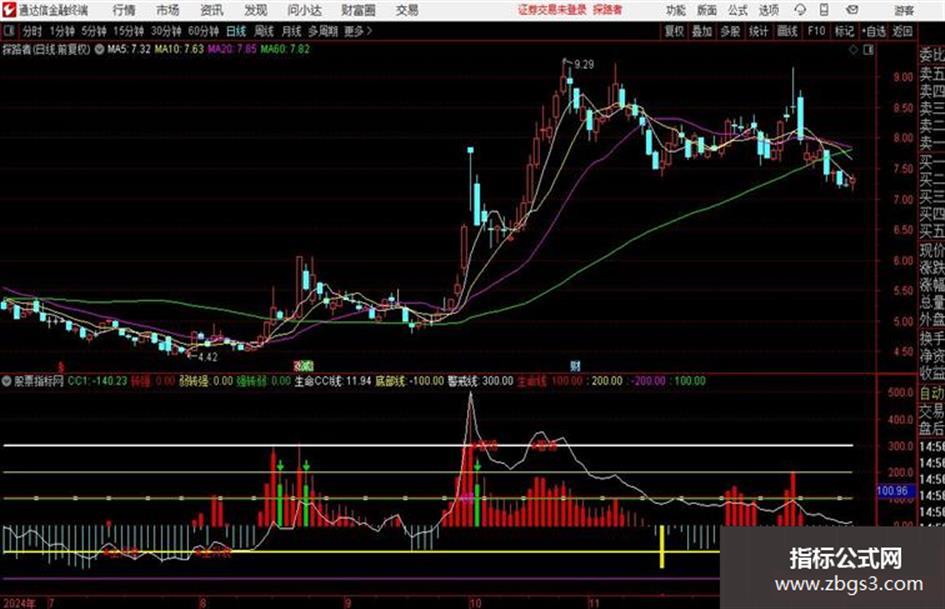Expand the dropdown circle next to 探路者(日线,前复权)
The height and width of the screenshot is (609, 945).
click(x=99, y=49)
